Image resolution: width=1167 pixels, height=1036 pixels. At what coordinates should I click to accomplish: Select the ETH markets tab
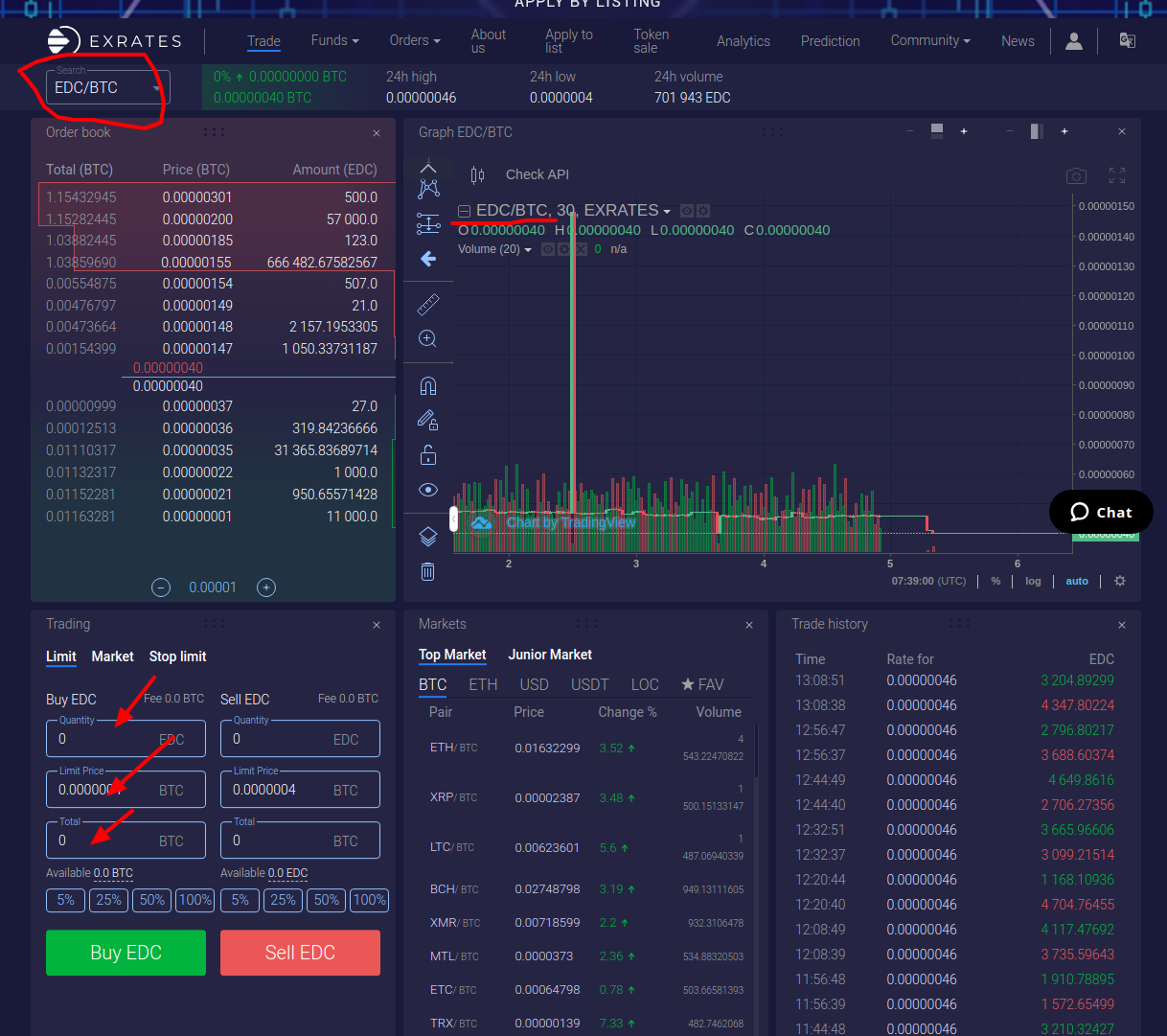click(483, 684)
